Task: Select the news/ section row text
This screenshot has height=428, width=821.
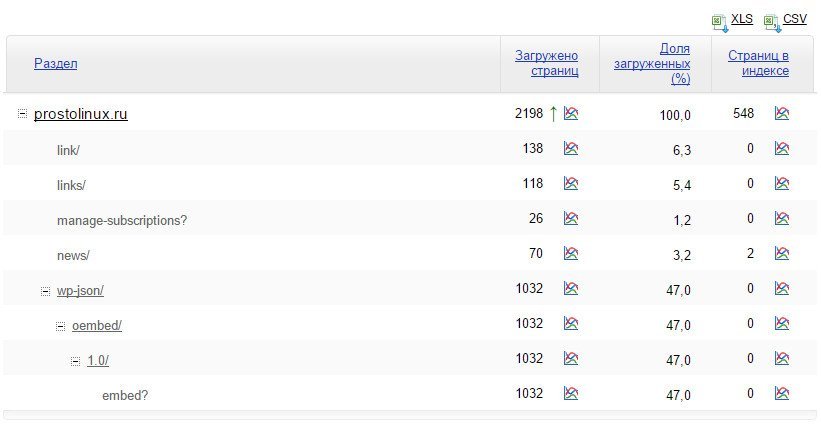Action: (73, 256)
